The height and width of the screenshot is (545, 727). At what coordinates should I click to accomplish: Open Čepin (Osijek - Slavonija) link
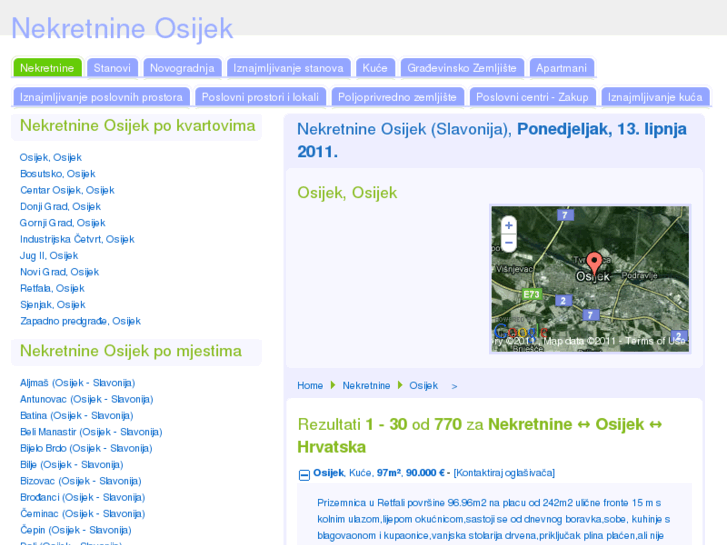pyautogui.click(x=76, y=530)
